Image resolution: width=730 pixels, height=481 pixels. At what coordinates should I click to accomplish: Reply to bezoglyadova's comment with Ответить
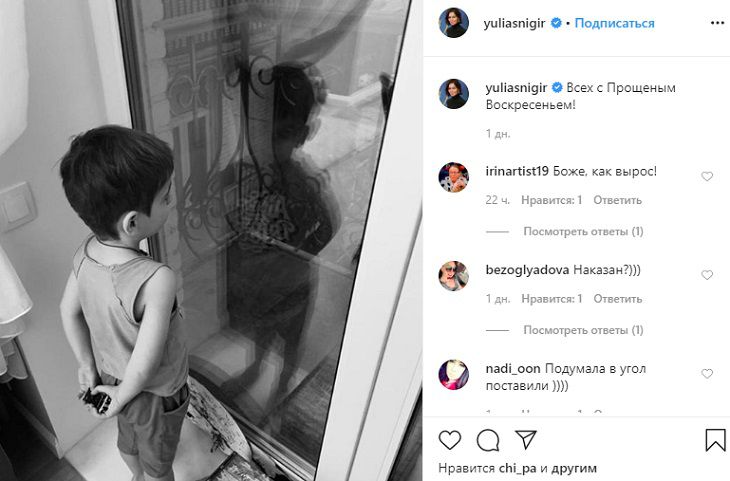[x=617, y=299]
